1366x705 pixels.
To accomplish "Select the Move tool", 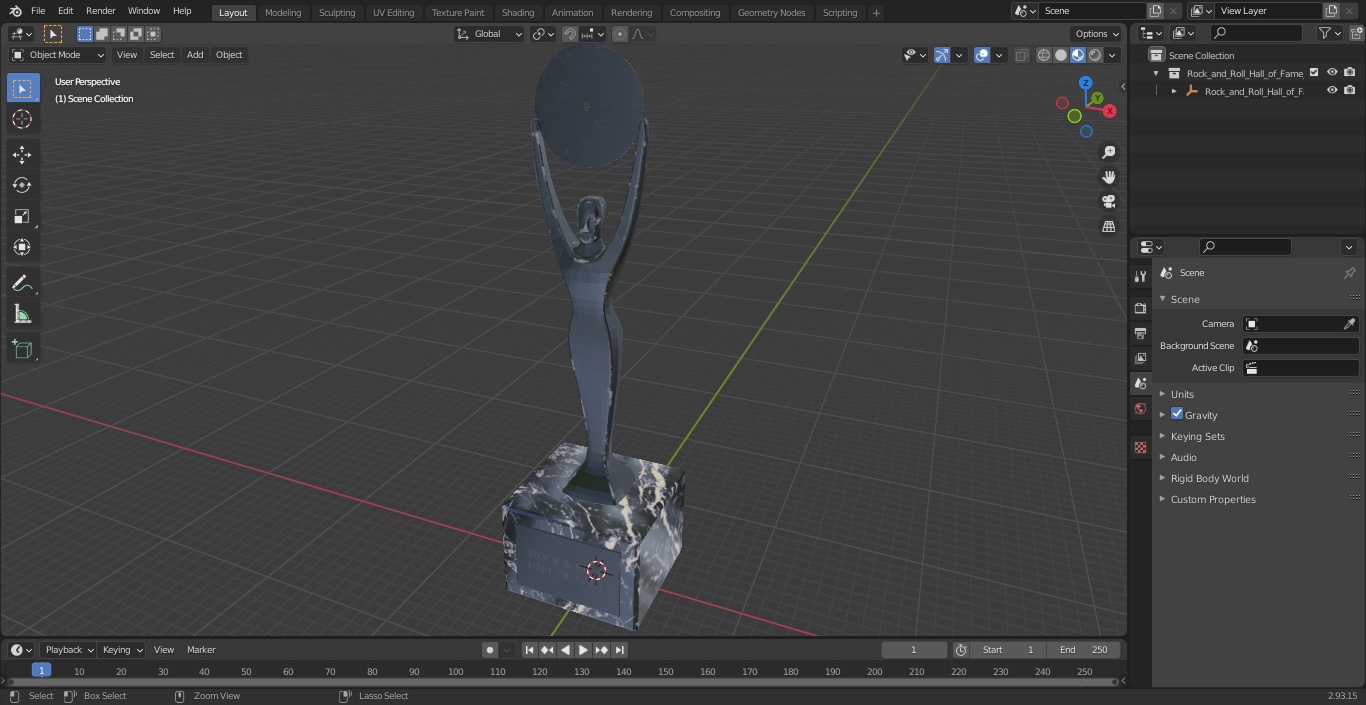I will pyautogui.click(x=22, y=154).
